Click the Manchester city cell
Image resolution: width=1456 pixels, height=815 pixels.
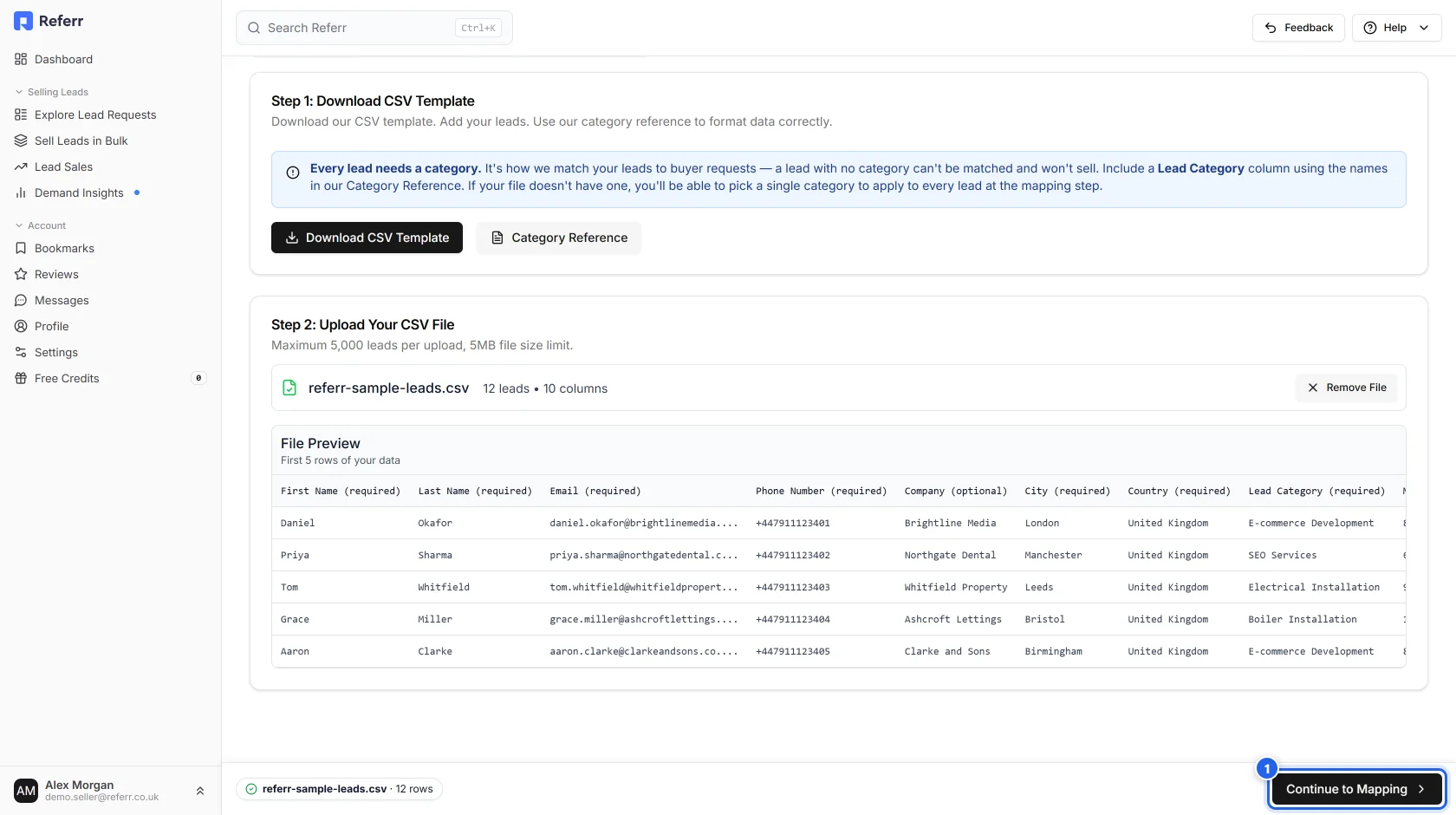tap(1053, 555)
